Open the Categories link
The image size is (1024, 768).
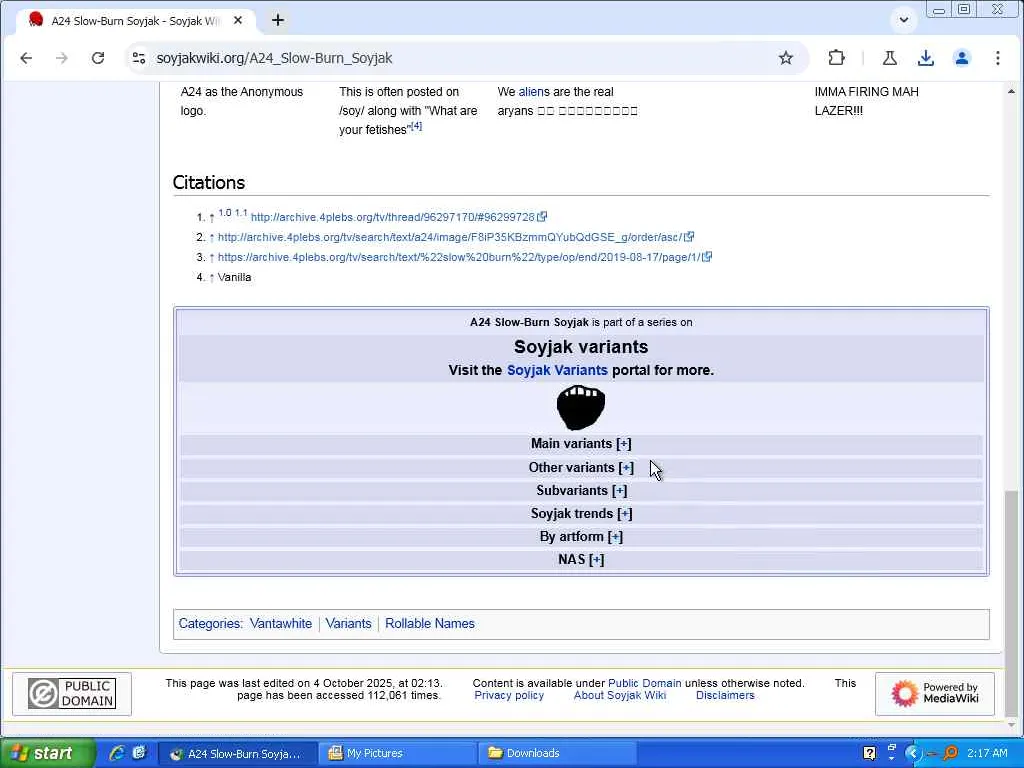[210, 624]
